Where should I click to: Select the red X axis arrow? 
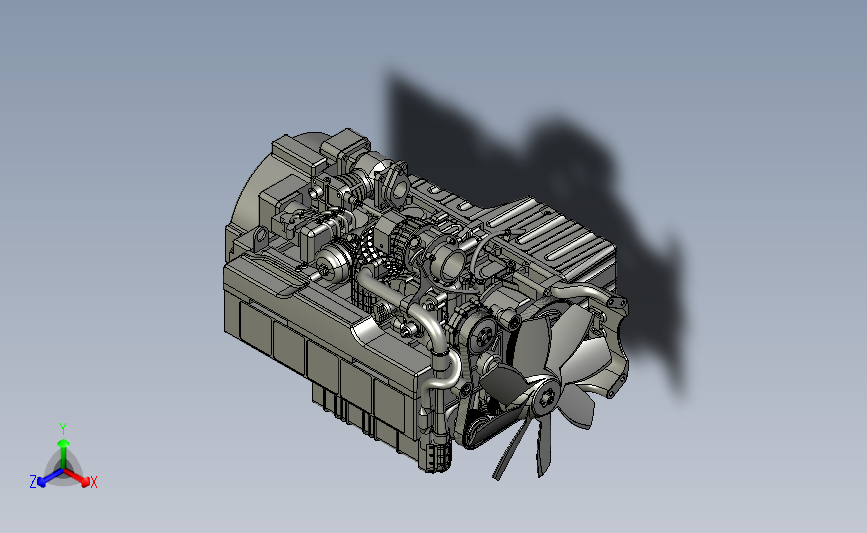tap(77, 478)
